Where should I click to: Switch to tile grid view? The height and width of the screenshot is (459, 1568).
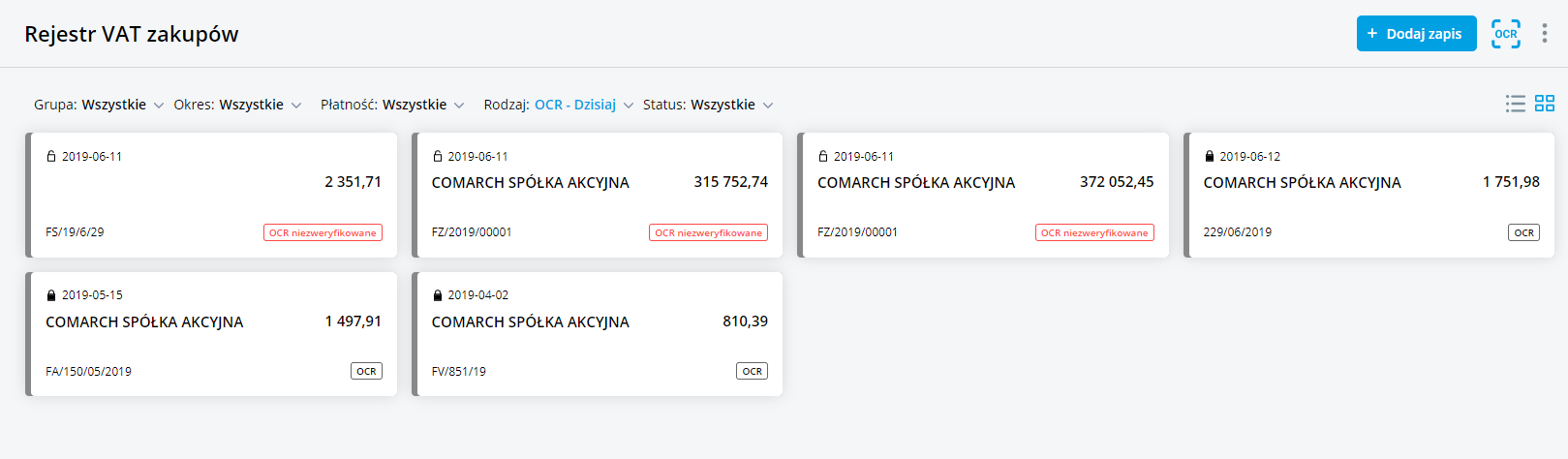pyautogui.click(x=1545, y=104)
